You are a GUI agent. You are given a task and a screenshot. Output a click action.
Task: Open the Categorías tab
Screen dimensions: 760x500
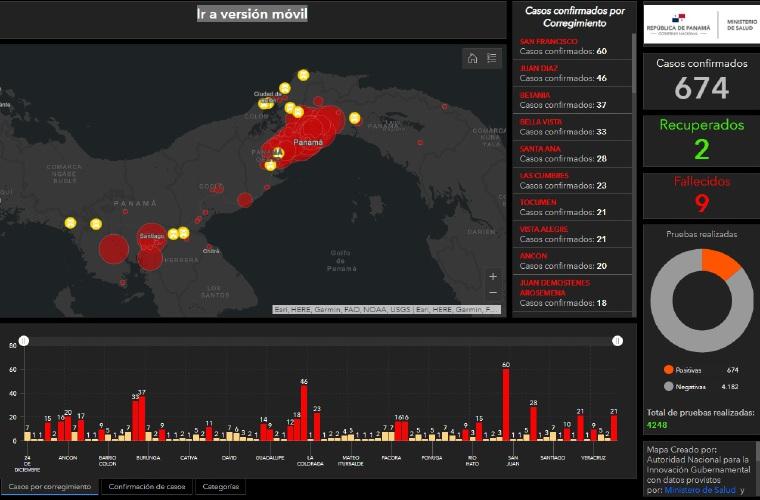click(220, 487)
